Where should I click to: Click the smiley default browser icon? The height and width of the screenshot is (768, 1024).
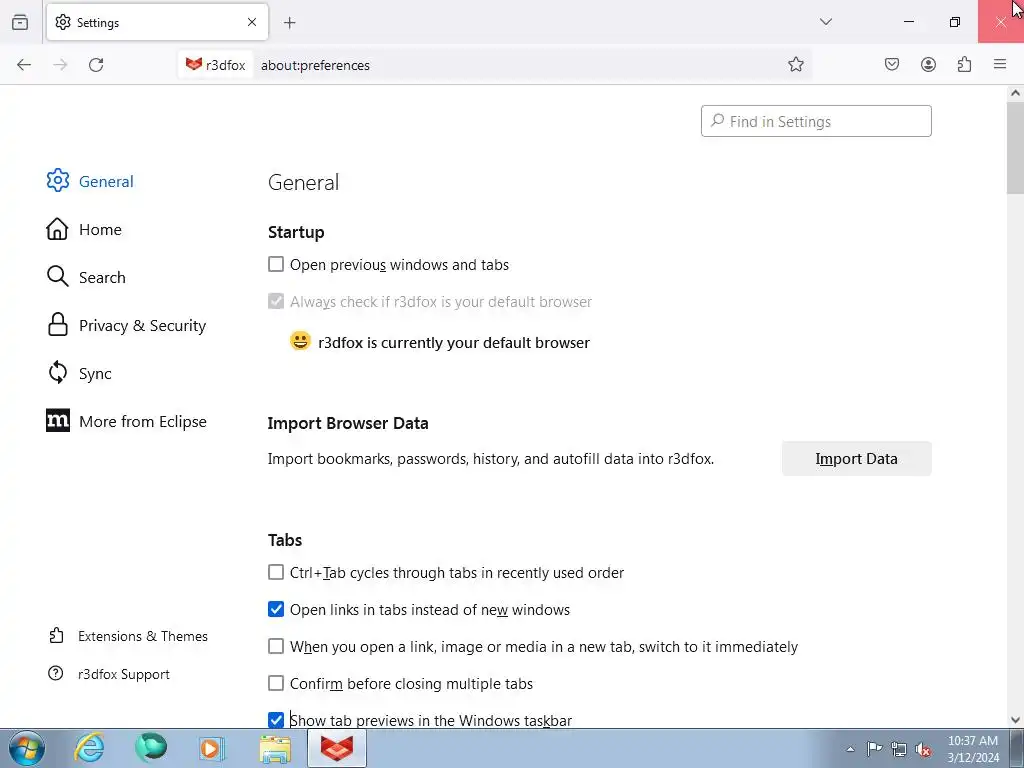tap(300, 341)
